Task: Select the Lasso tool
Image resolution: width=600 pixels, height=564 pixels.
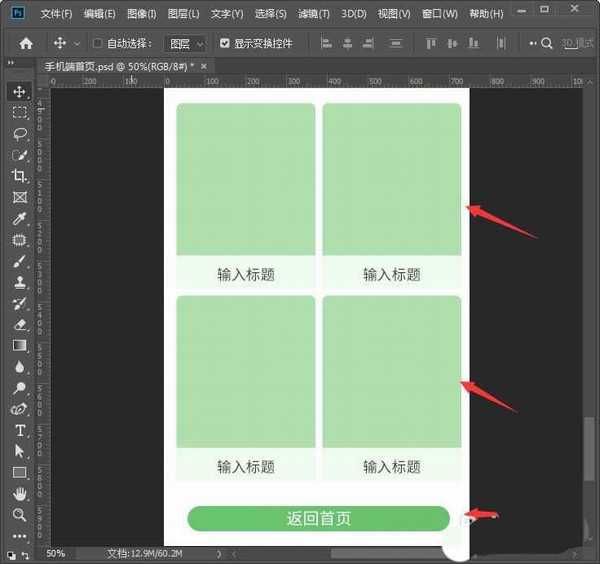Action: tap(20, 134)
